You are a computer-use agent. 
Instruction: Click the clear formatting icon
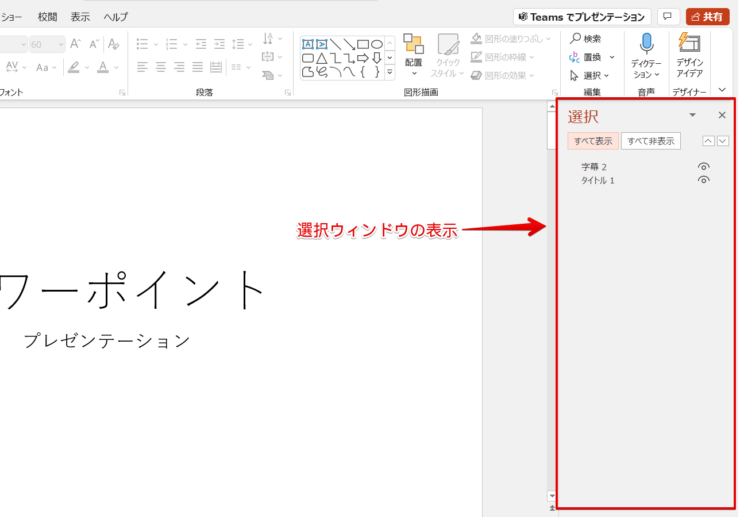click(x=113, y=44)
